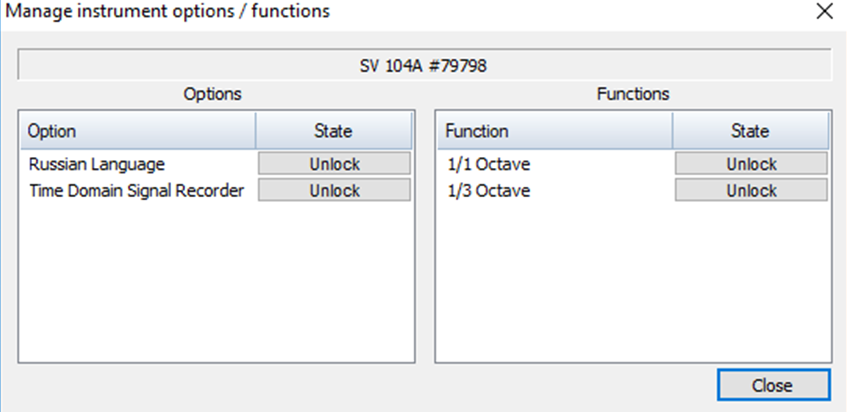This screenshot has height=412, width=847.
Task: Click the Function column header
Action: (x=554, y=131)
